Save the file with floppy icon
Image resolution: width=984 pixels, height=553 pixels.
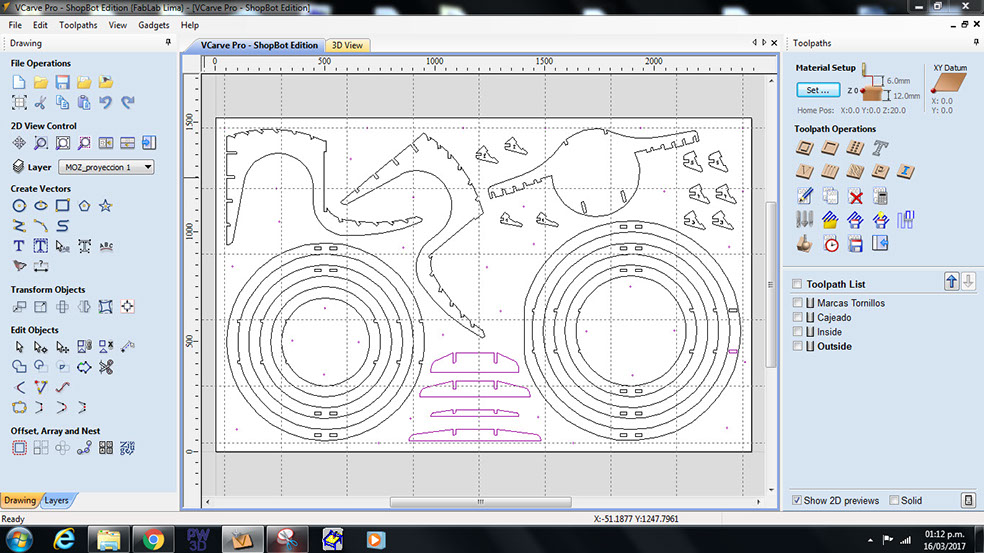pyautogui.click(x=62, y=82)
